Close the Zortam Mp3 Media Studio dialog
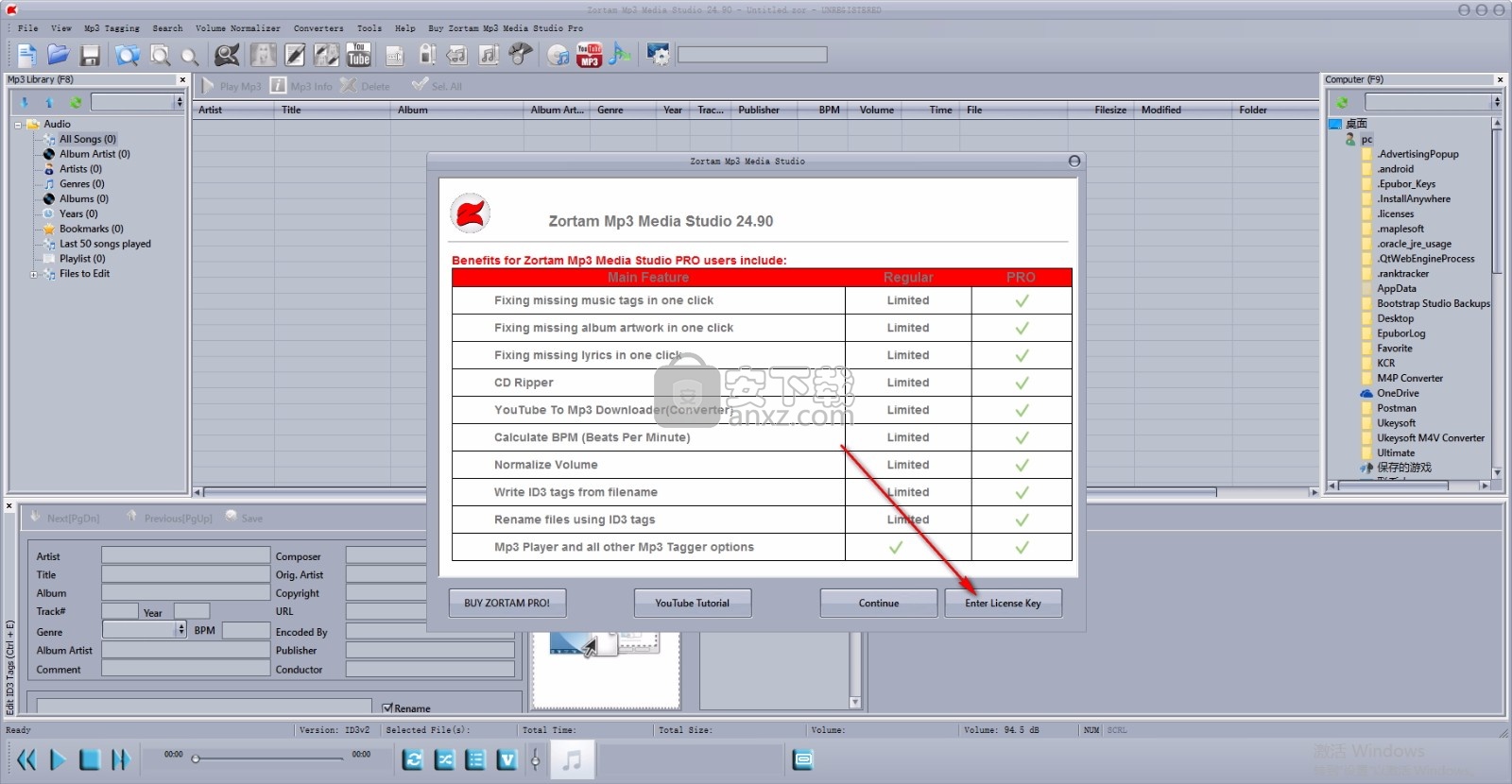 1074,161
